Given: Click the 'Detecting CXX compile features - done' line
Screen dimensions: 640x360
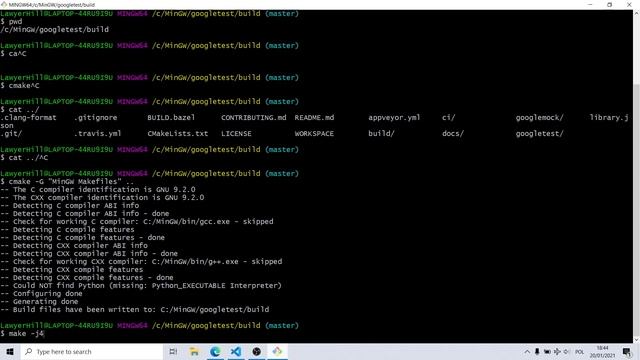Looking at the screenshot, I should click(x=87, y=278).
